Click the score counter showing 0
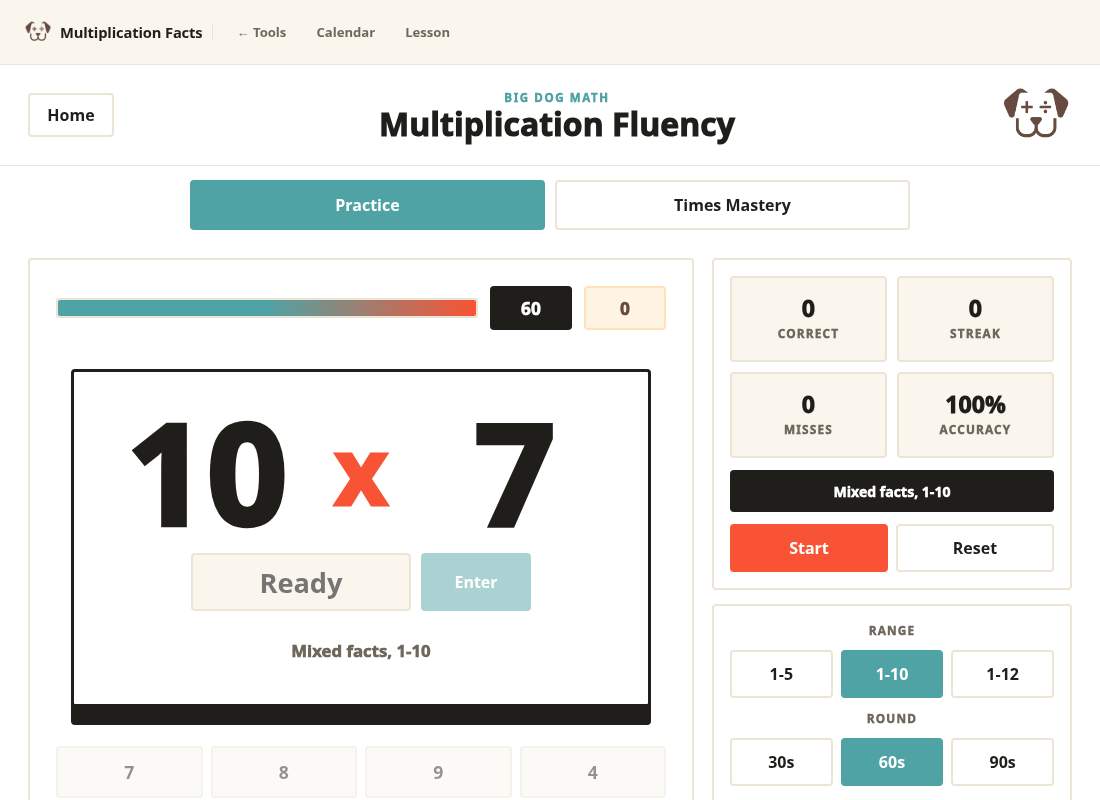The image size is (1100, 800). pos(624,308)
